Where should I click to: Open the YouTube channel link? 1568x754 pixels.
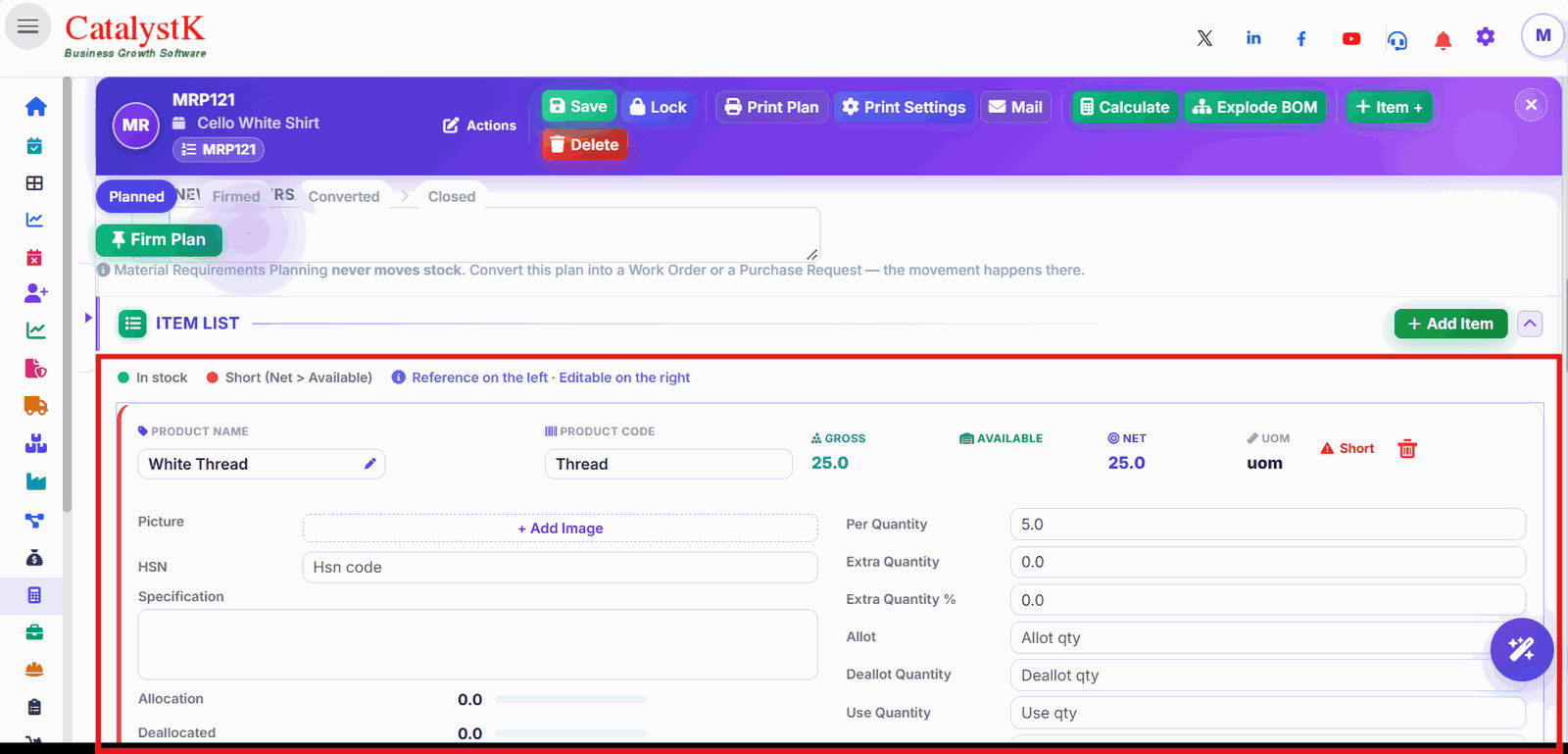coord(1351,38)
